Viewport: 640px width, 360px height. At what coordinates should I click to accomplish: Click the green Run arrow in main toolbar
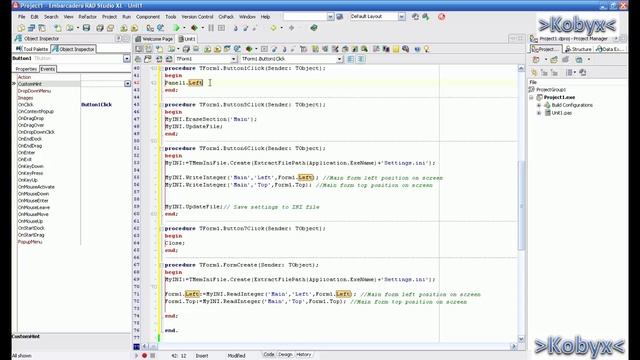pos(176,28)
